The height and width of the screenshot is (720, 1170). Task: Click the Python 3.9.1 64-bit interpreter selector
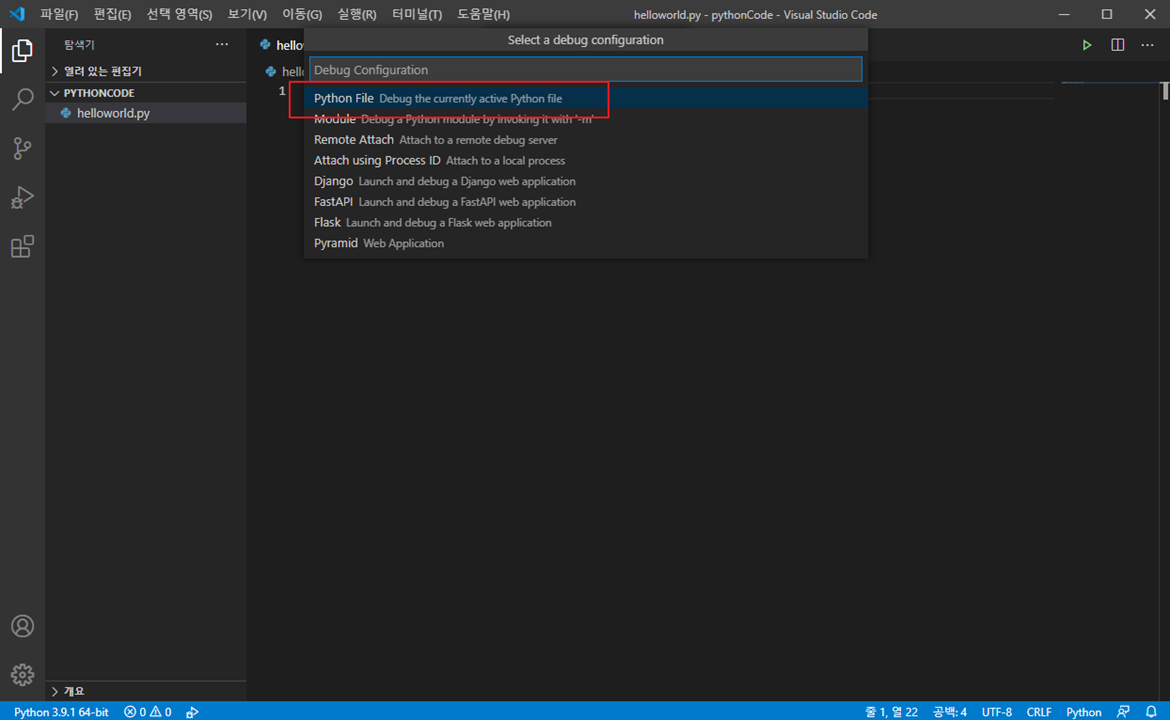(61, 712)
